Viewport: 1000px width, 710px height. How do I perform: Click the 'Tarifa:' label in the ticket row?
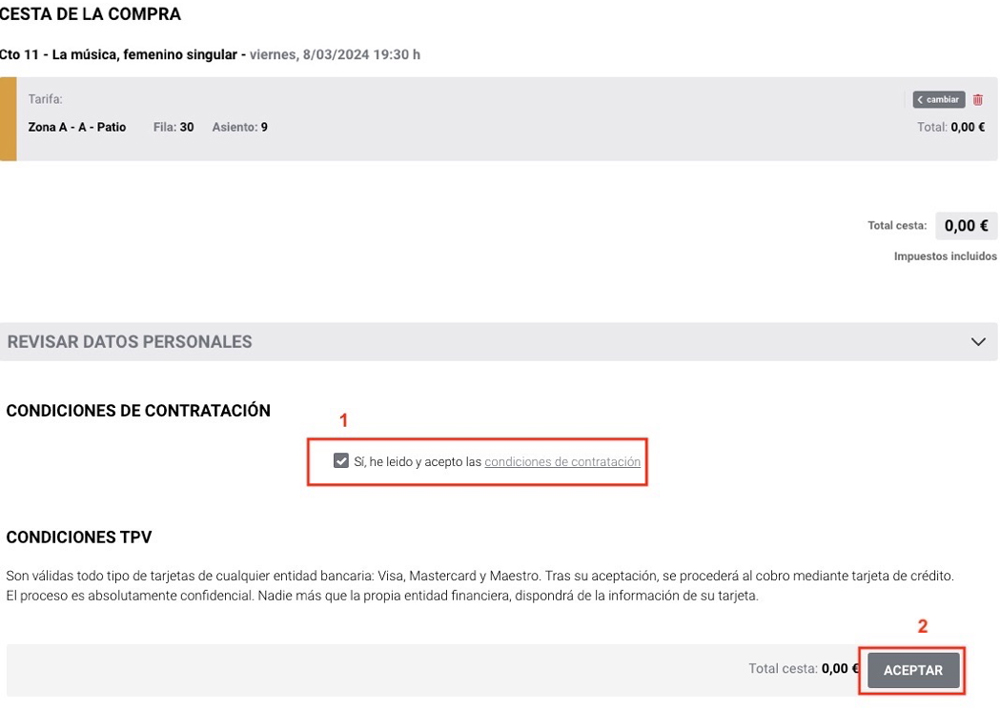45,99
